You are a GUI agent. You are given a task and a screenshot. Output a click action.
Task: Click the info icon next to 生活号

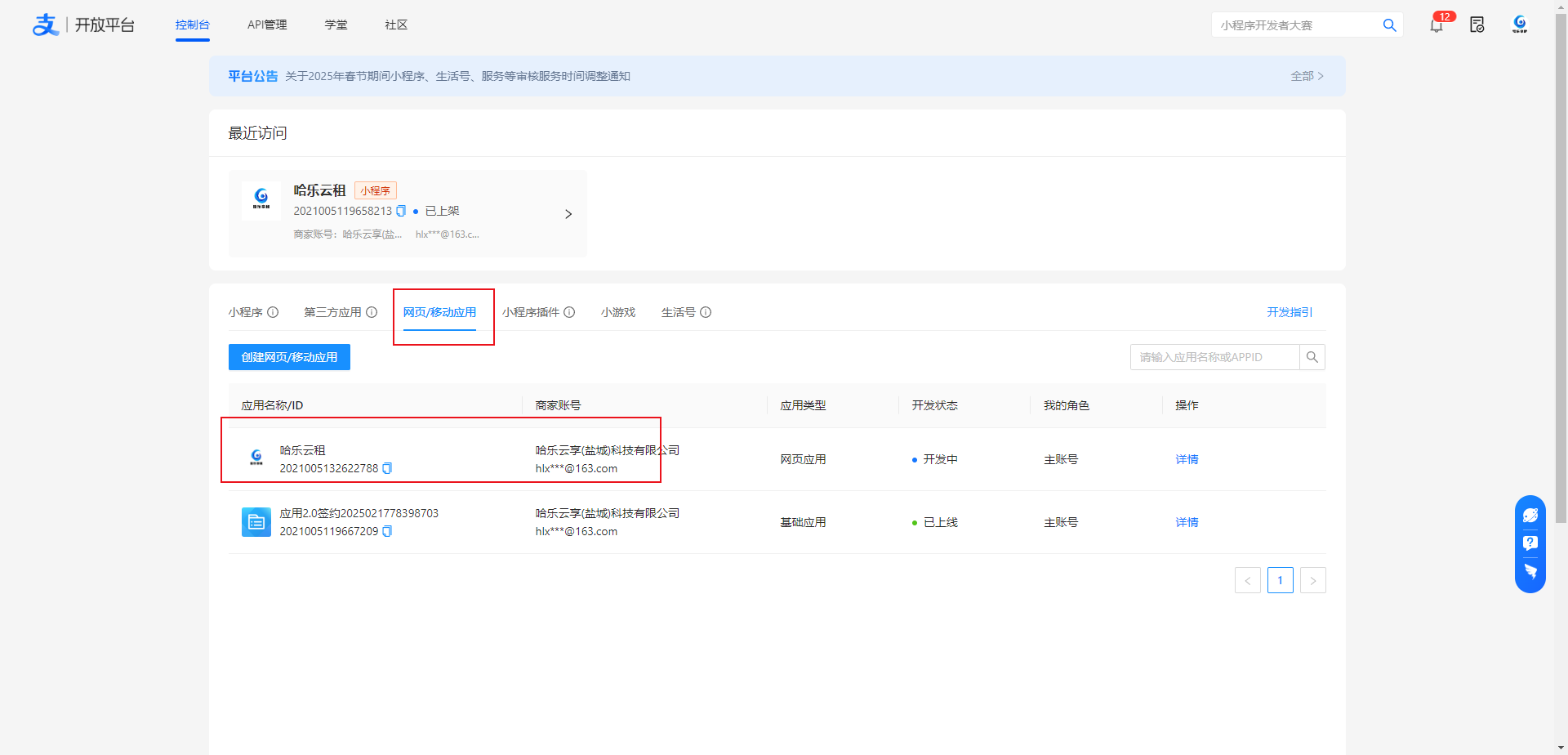pos(706,312)
